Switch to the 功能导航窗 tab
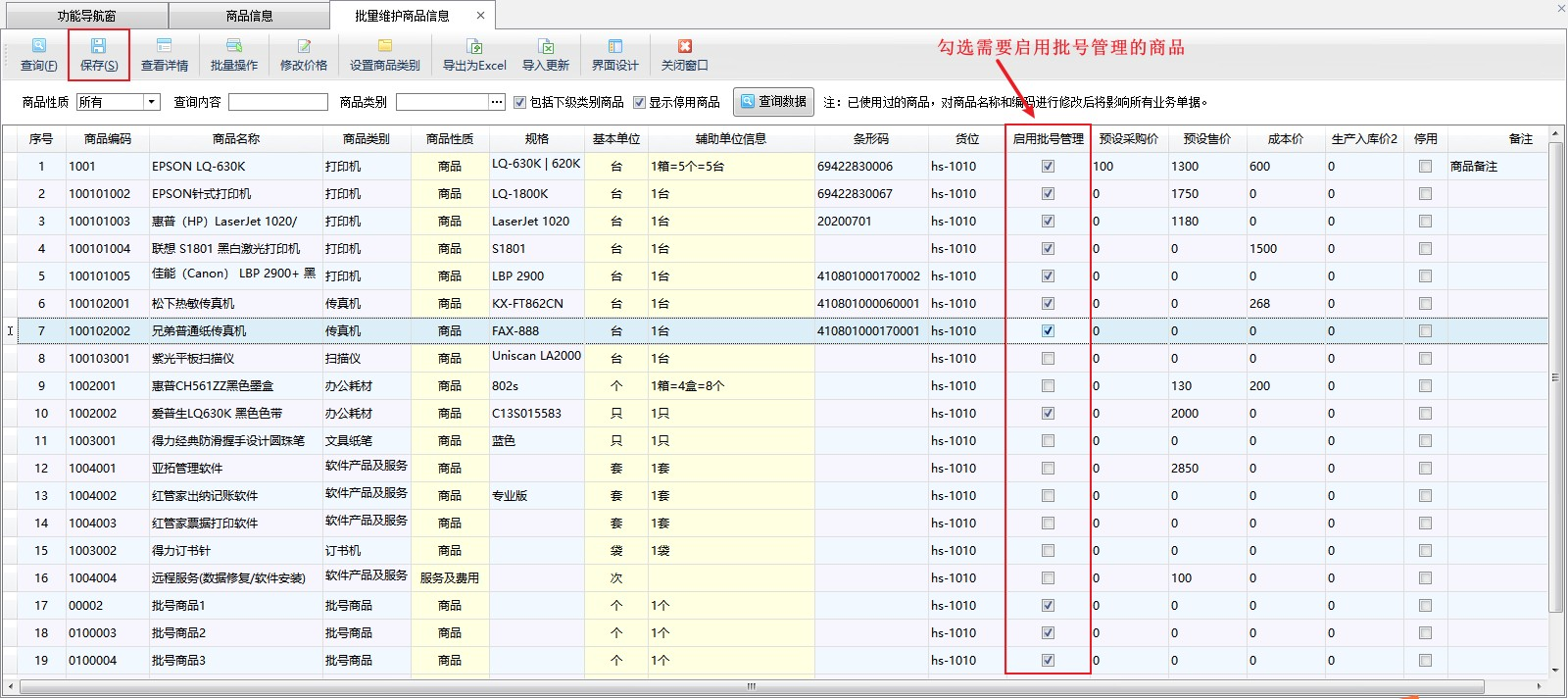Viewport: 1568px width, 699px height. 85,16
